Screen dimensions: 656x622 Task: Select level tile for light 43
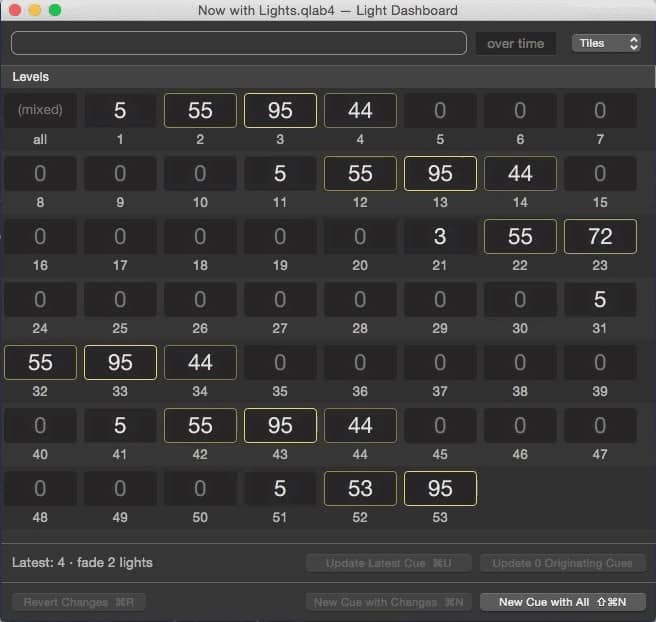[280, 426]
